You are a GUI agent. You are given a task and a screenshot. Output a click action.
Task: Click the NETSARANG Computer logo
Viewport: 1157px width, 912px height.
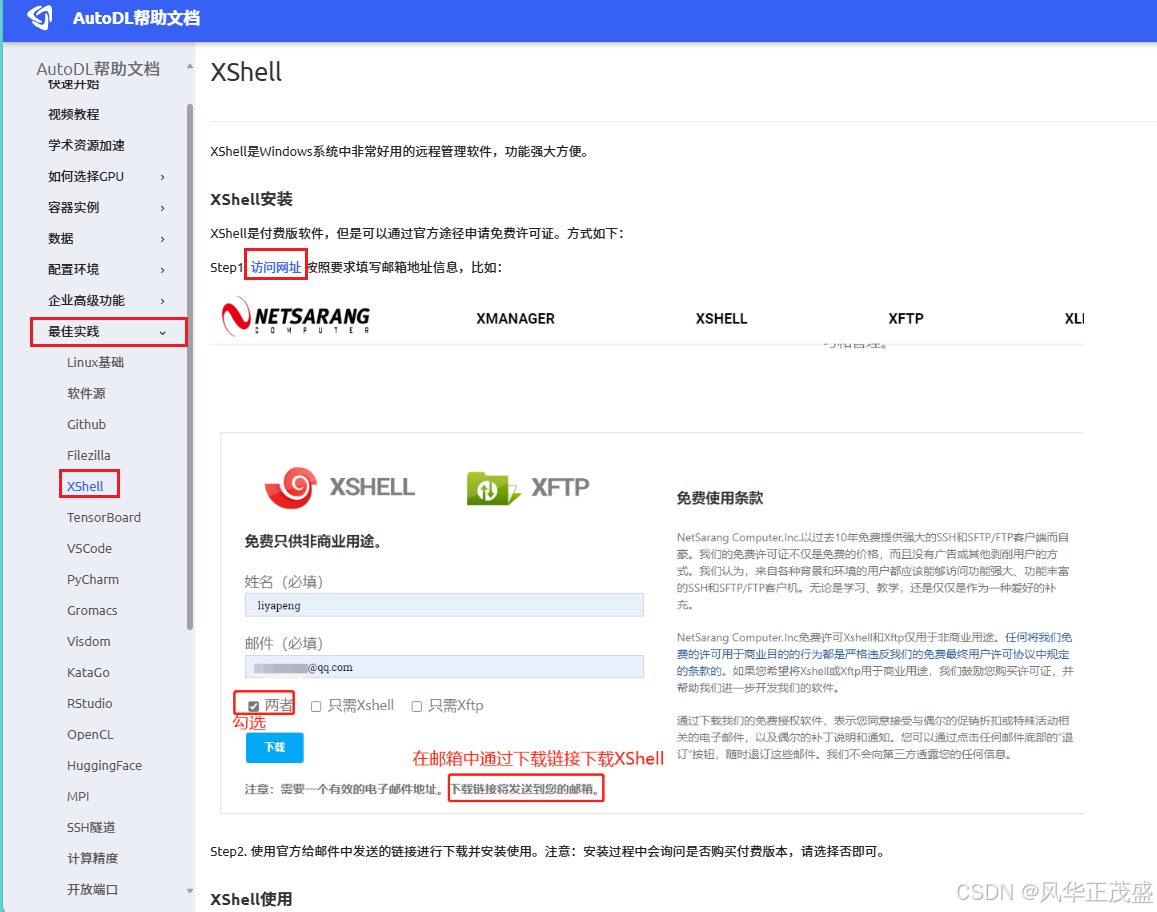(294, 316)
